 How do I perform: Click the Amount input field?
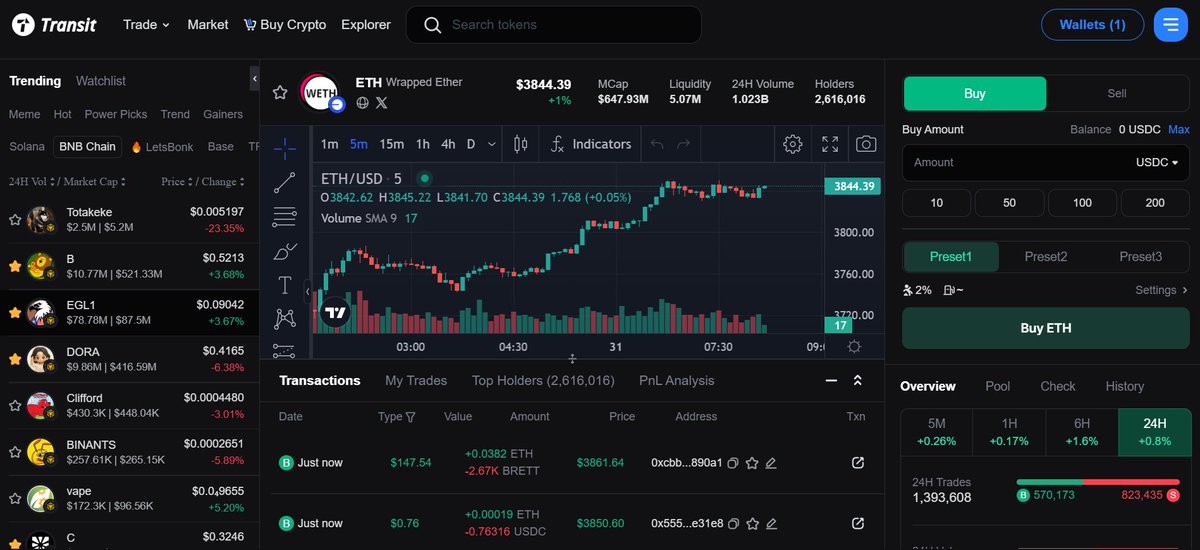click(1016, 162)
